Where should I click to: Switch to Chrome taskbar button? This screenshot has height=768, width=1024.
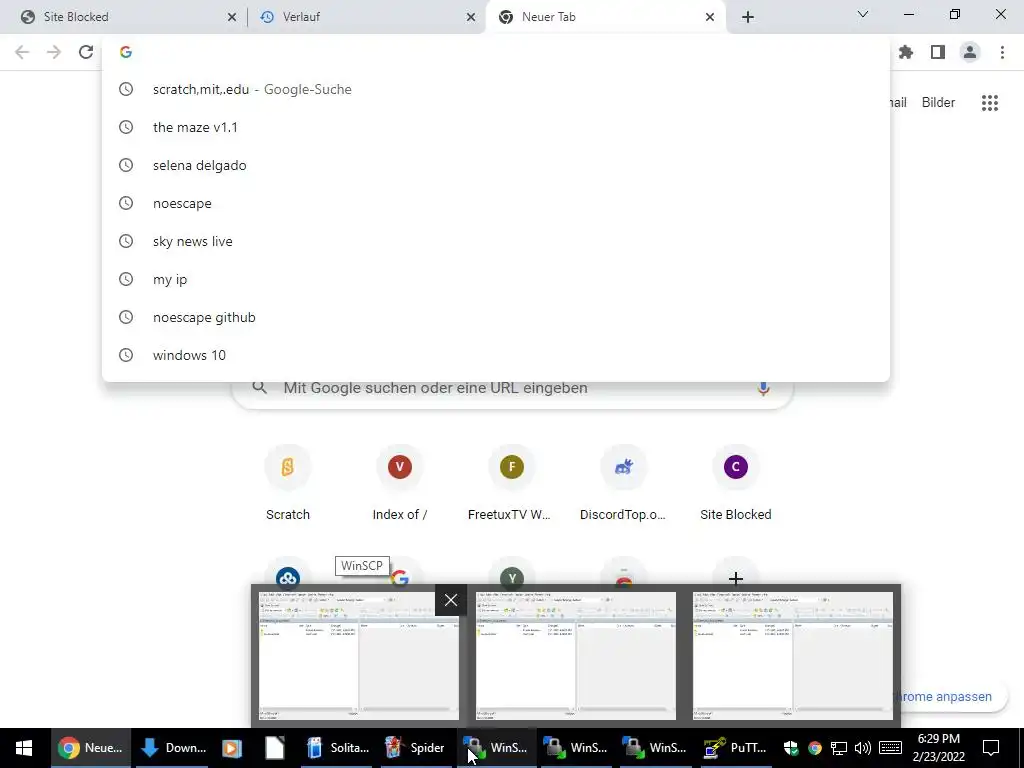pyautogui.click(x=91, y=748)
